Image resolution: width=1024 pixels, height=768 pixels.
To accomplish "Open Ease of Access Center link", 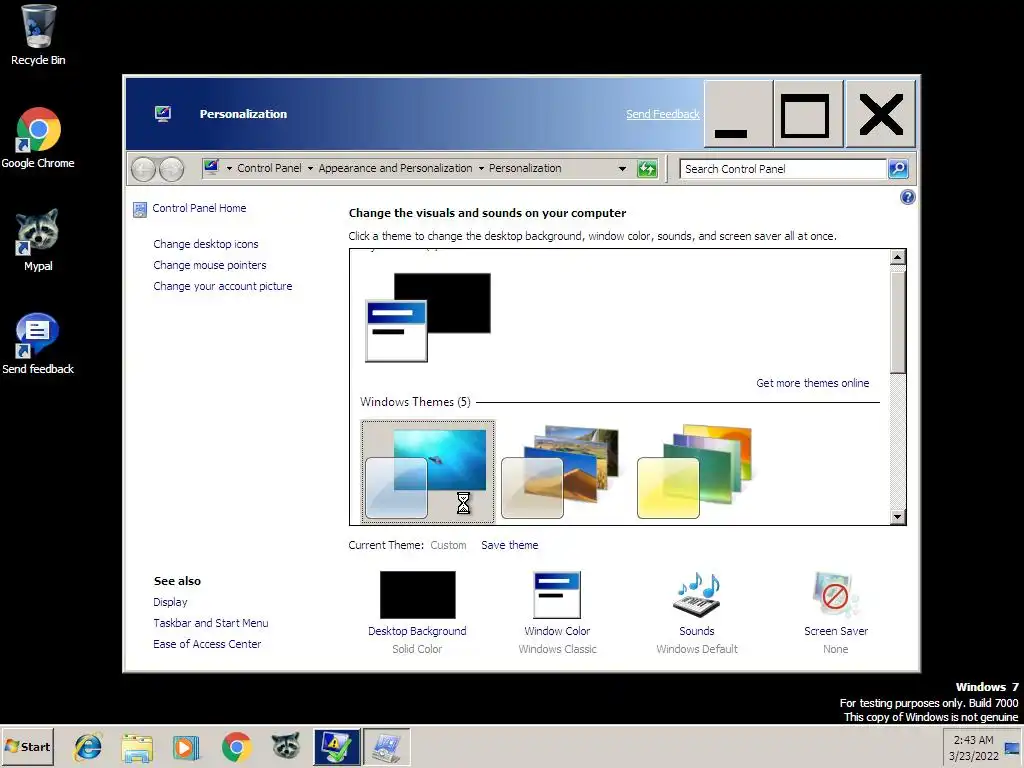I will coord(207,644).
